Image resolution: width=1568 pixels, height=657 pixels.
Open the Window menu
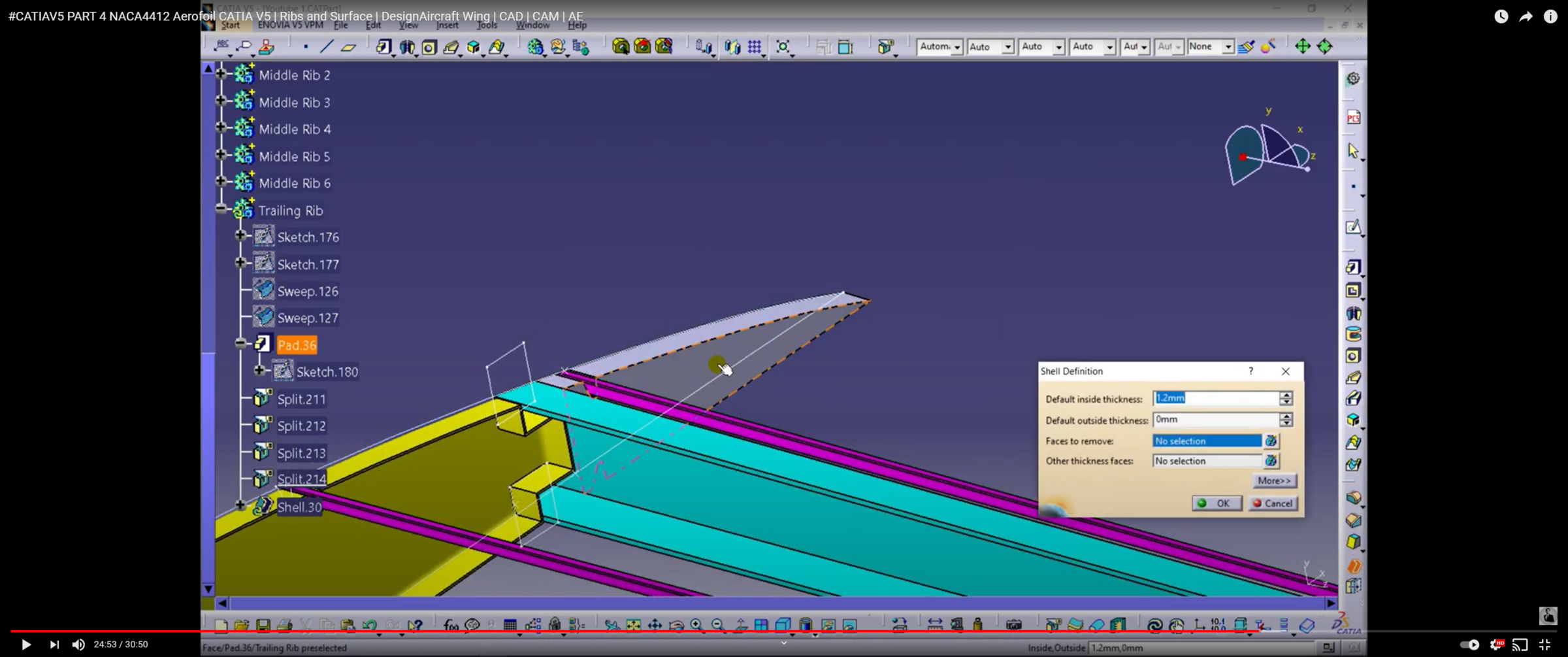click(532, 25)
